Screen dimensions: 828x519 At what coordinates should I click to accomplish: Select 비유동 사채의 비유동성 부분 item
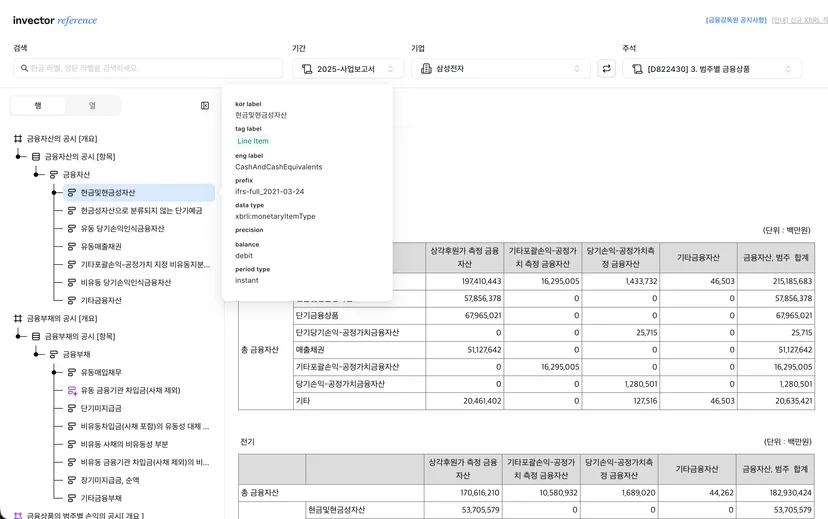tap(125, 444)
